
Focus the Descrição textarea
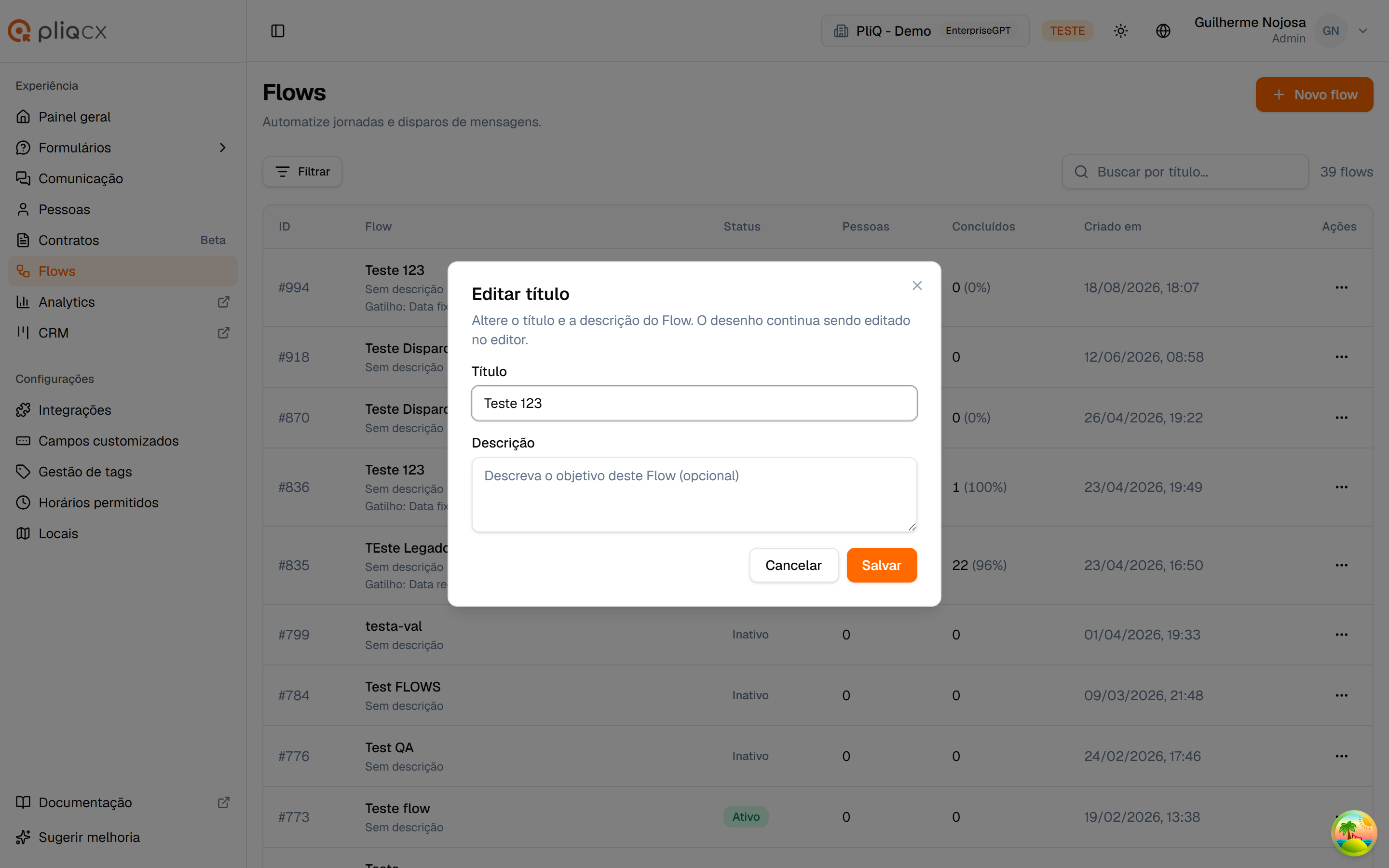694,494
